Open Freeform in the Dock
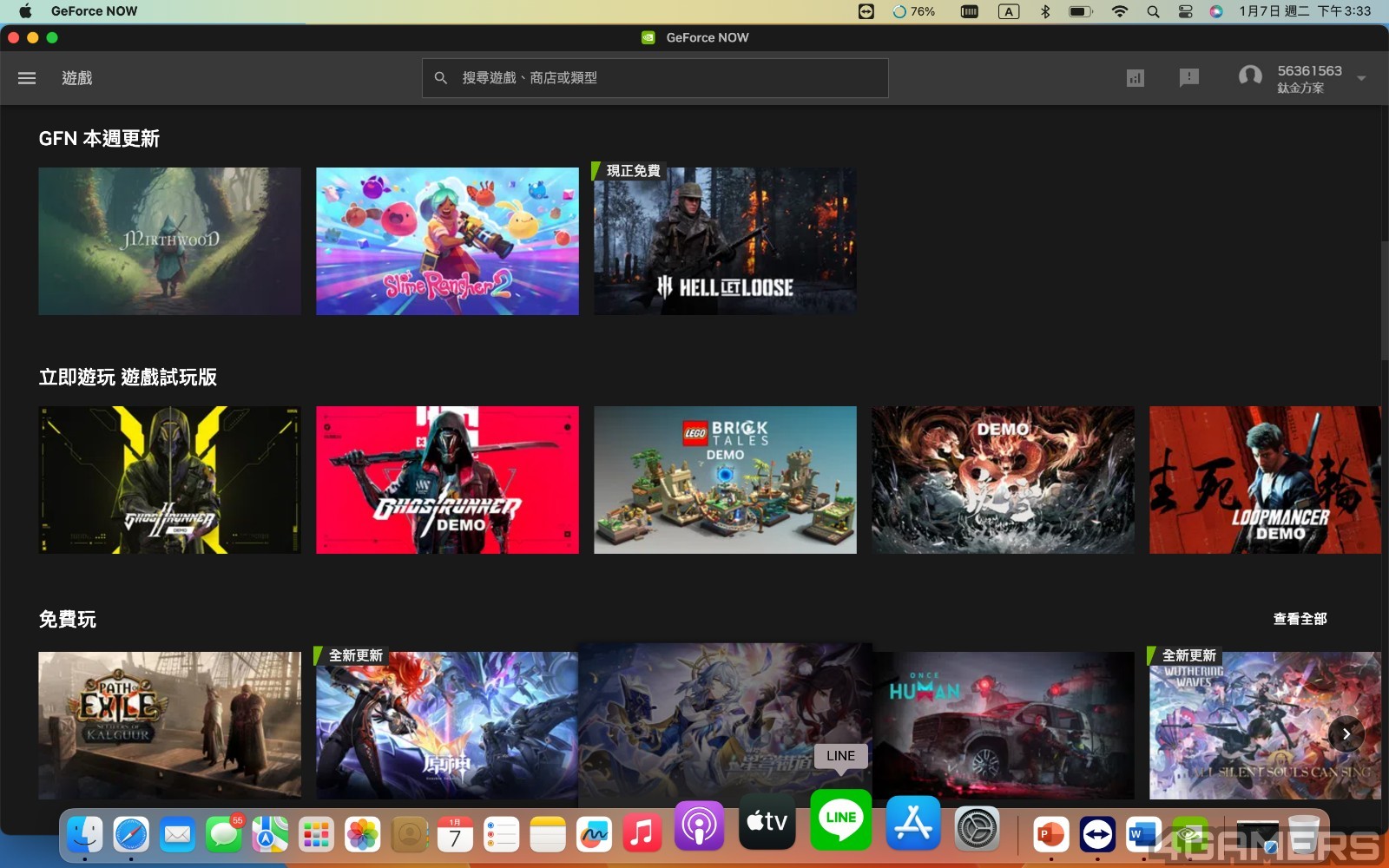This screenshot has width=1389, height=868. click(594, 834)
